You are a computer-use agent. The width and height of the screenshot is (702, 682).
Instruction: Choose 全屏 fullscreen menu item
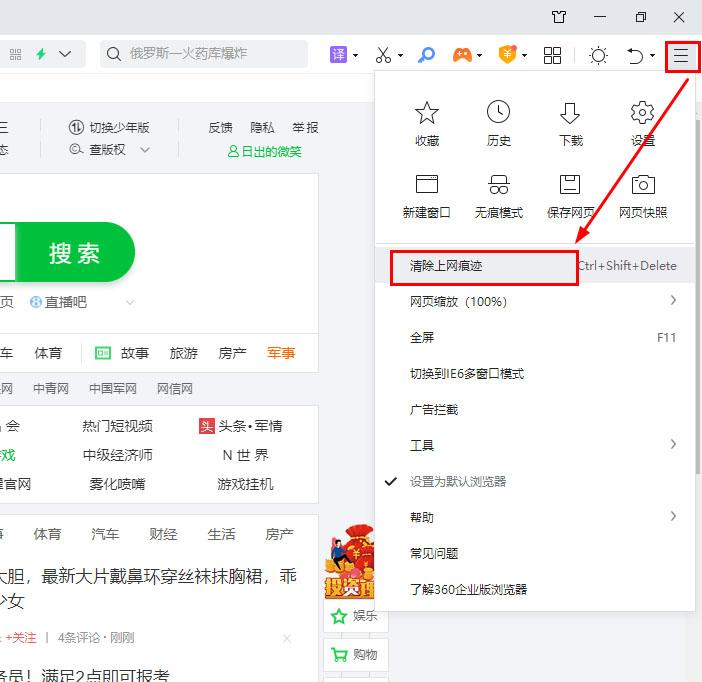[422, 337]
